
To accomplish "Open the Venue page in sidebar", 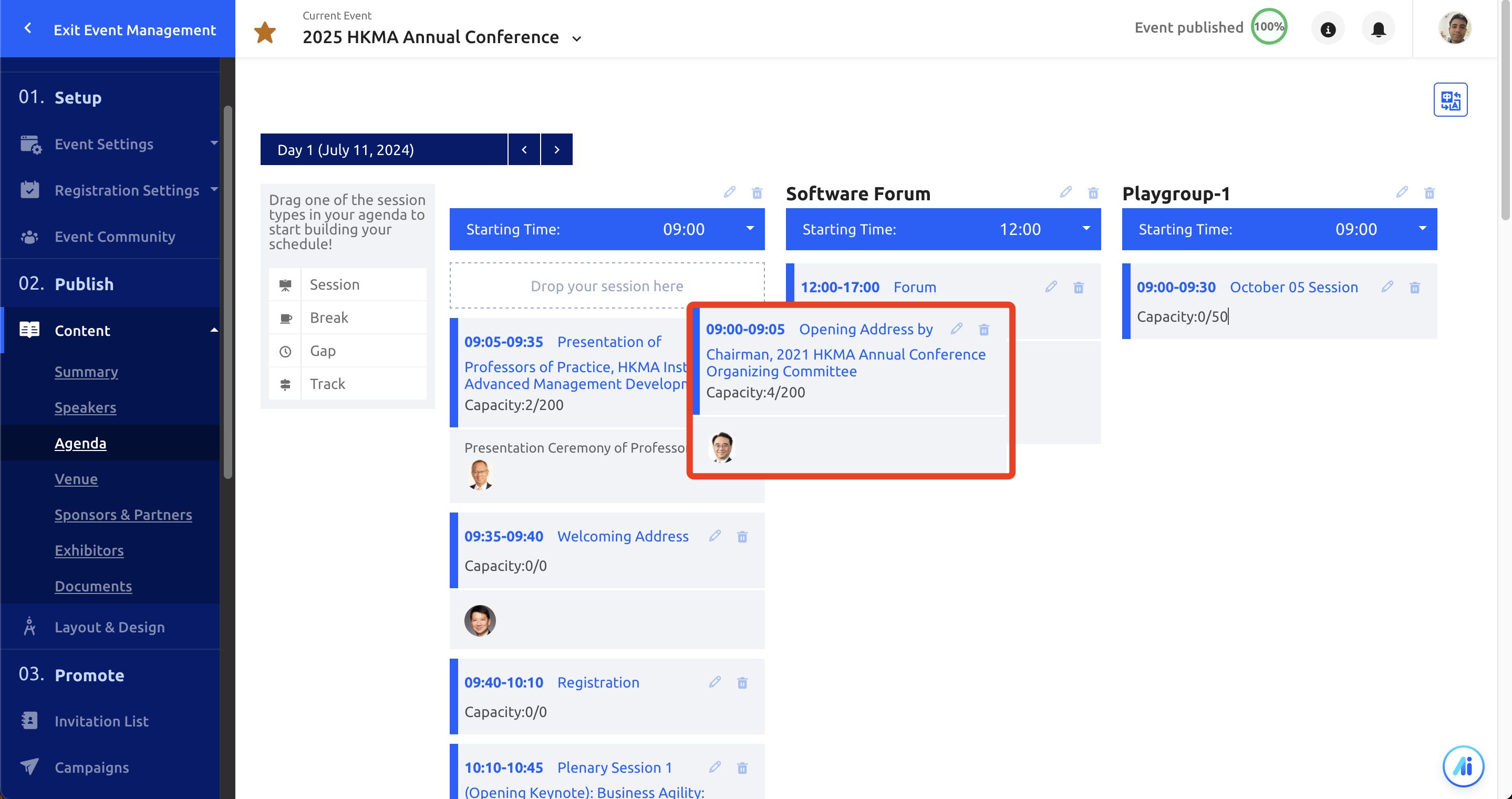I will point(76,479).
